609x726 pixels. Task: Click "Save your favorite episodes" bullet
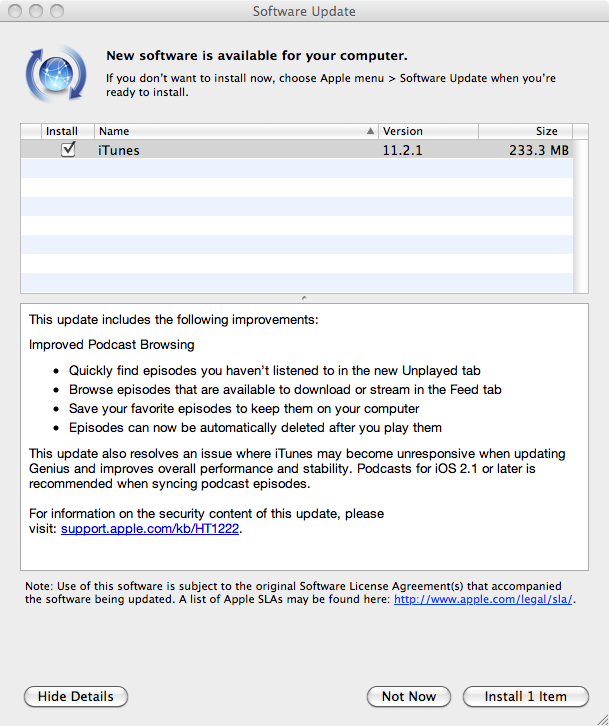coord(244,409)
